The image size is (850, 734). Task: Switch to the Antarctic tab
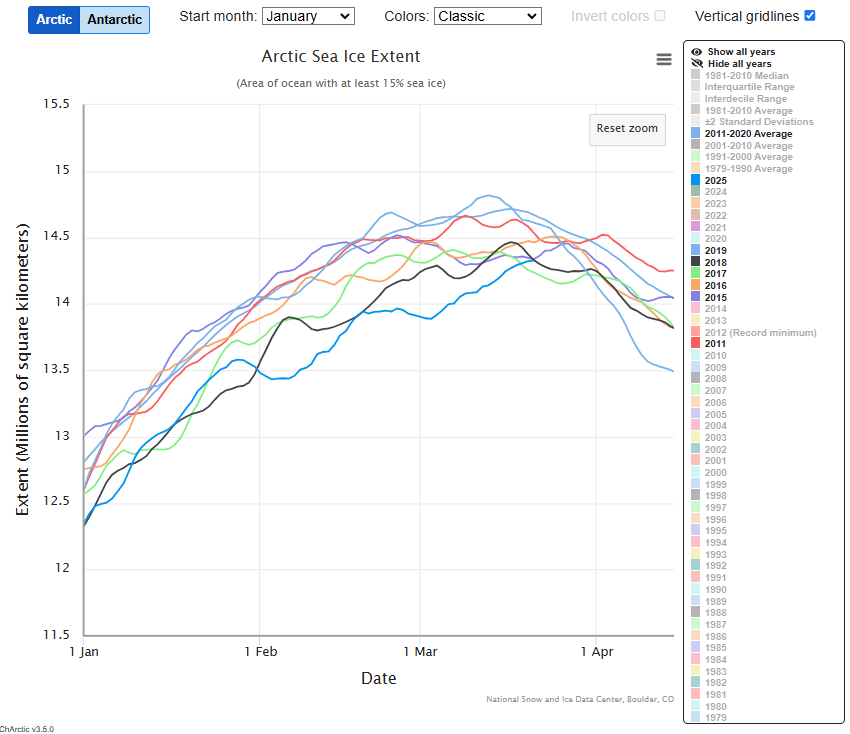tap(115, 20)
